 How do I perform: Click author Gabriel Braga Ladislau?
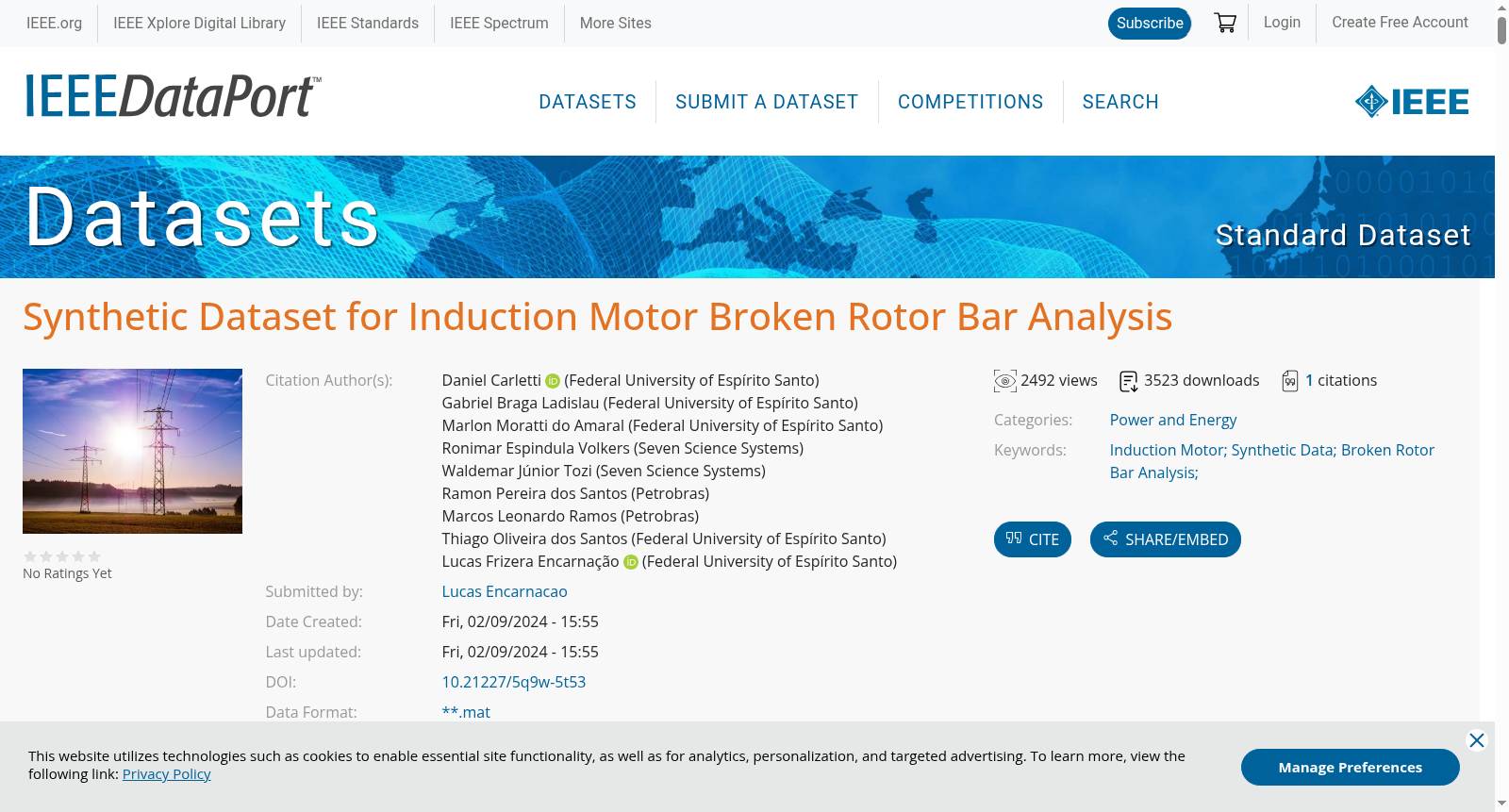(x=650, y=404)
